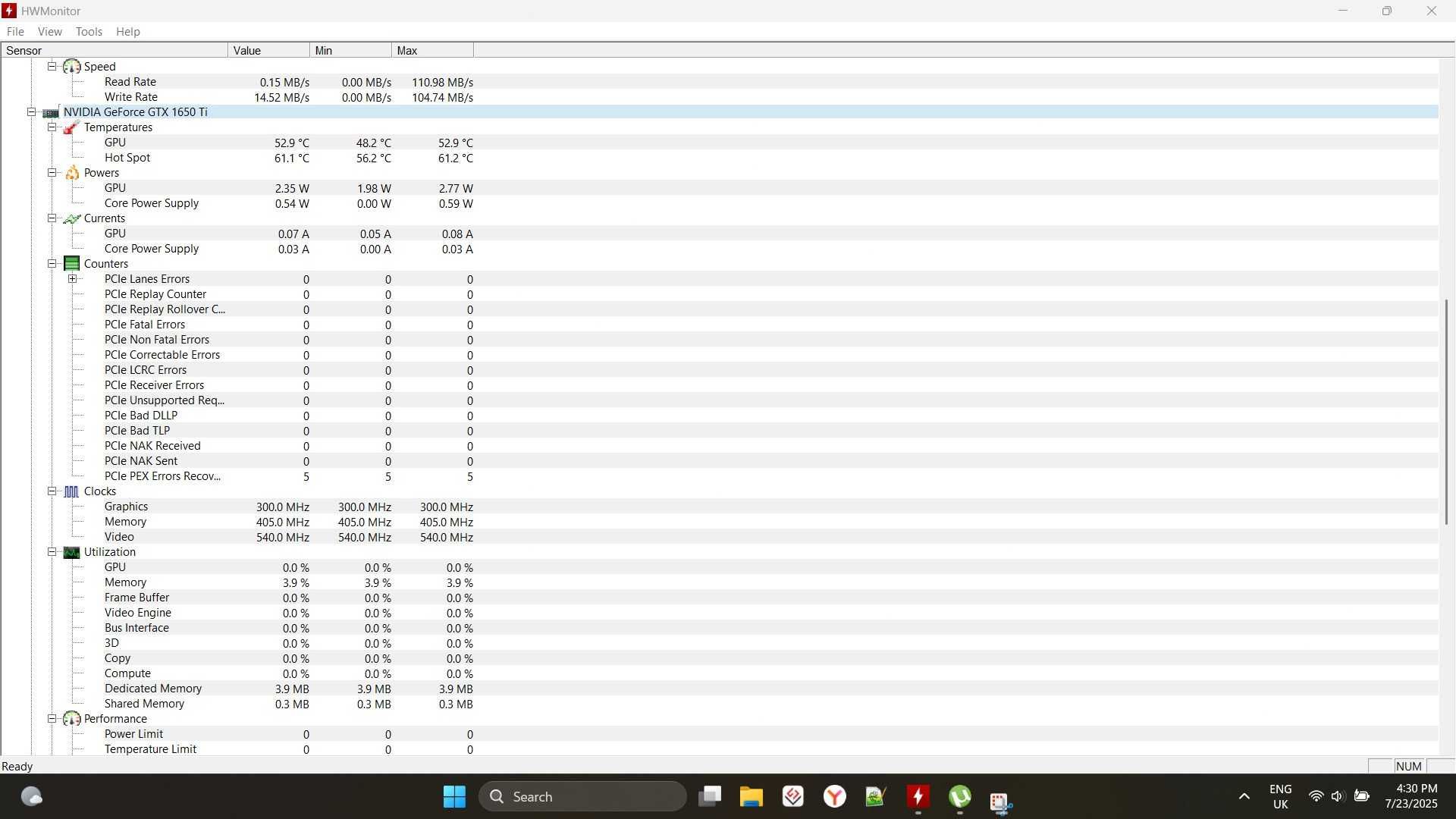The width and height of the screenshot is (1456, 819).
Task: Click the Max column header
Action: [432, 51]
